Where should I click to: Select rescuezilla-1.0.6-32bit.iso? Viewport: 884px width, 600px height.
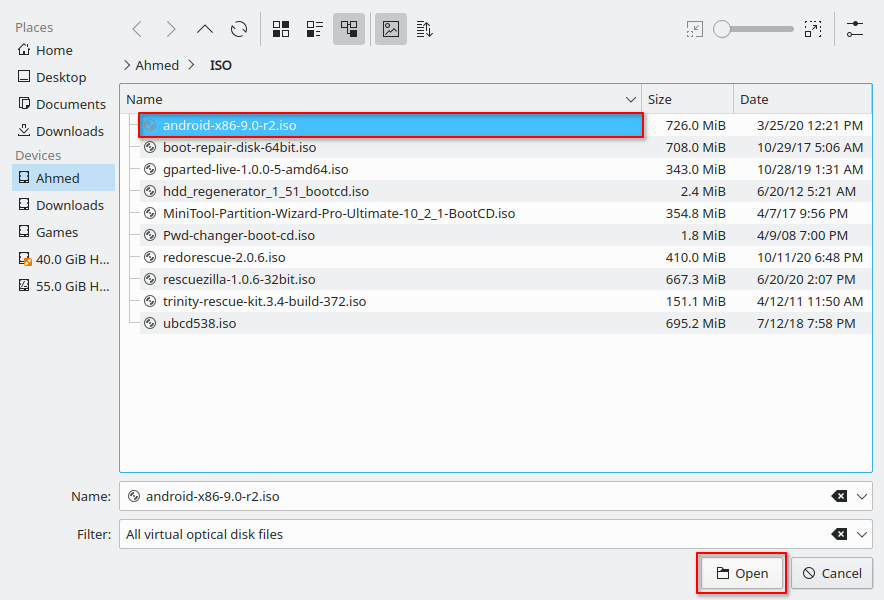tap(391, 279)
